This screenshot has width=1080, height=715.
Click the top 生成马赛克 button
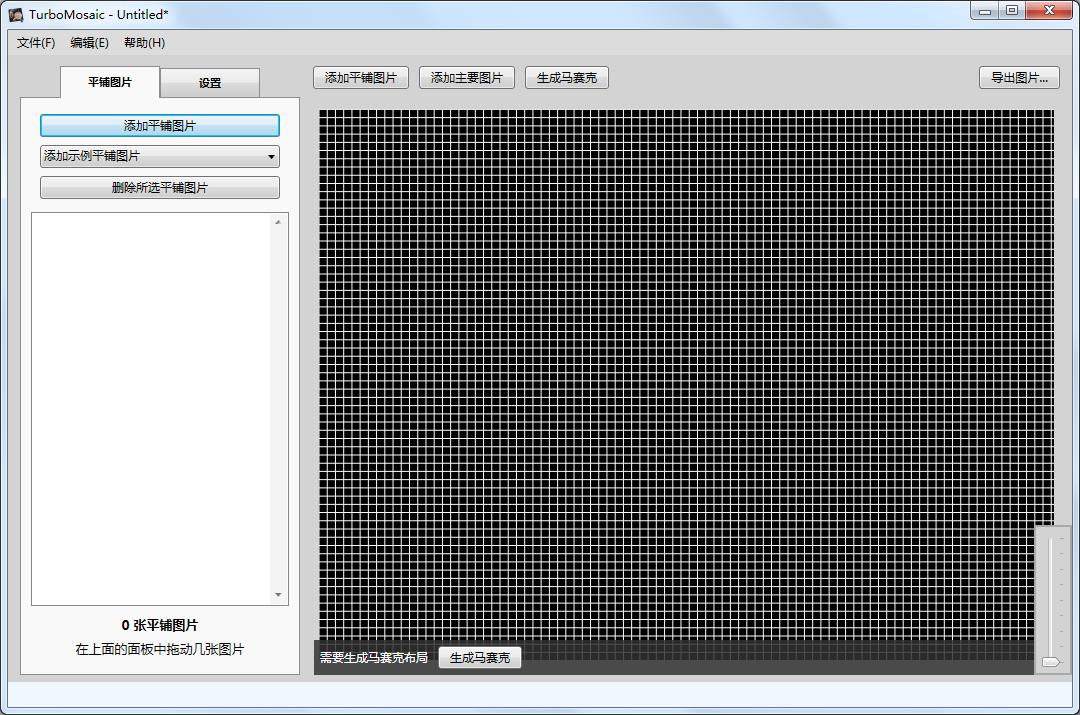(566, 77)
